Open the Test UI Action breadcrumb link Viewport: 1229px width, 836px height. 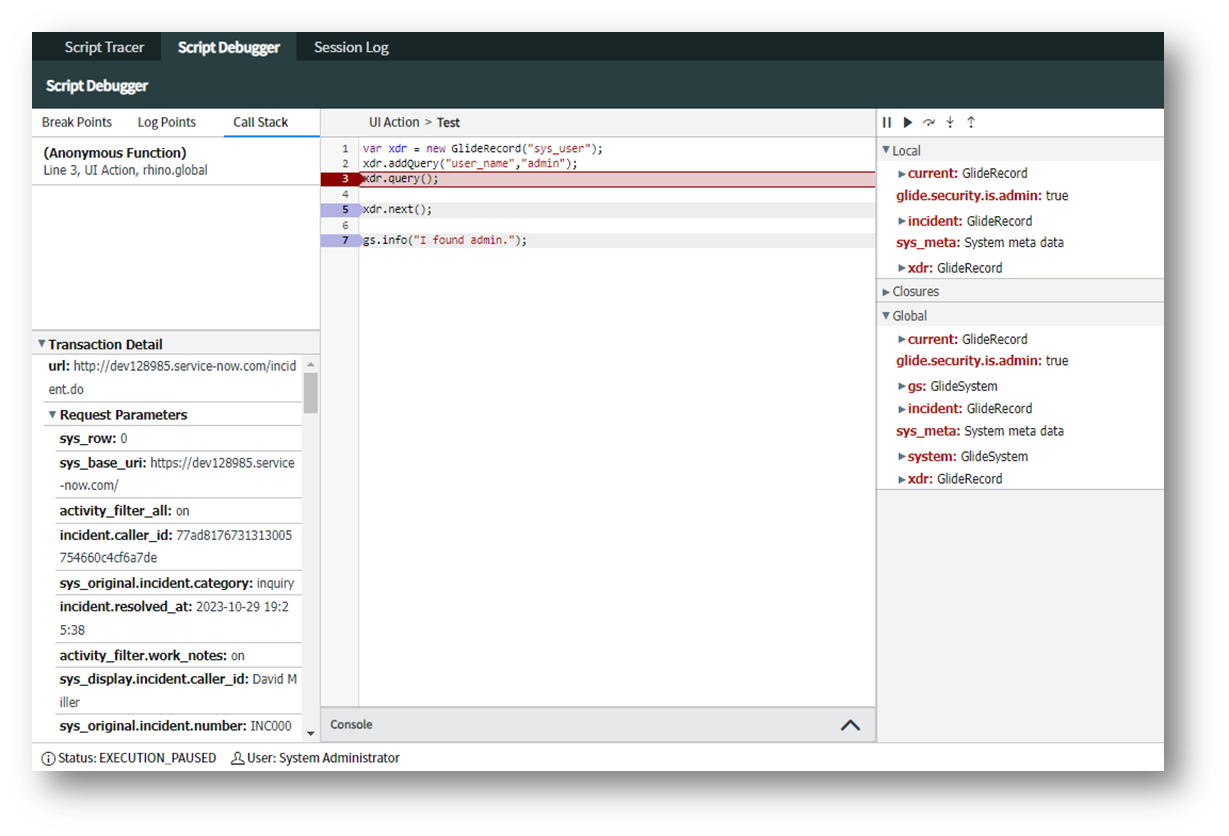tap(448, 122)
